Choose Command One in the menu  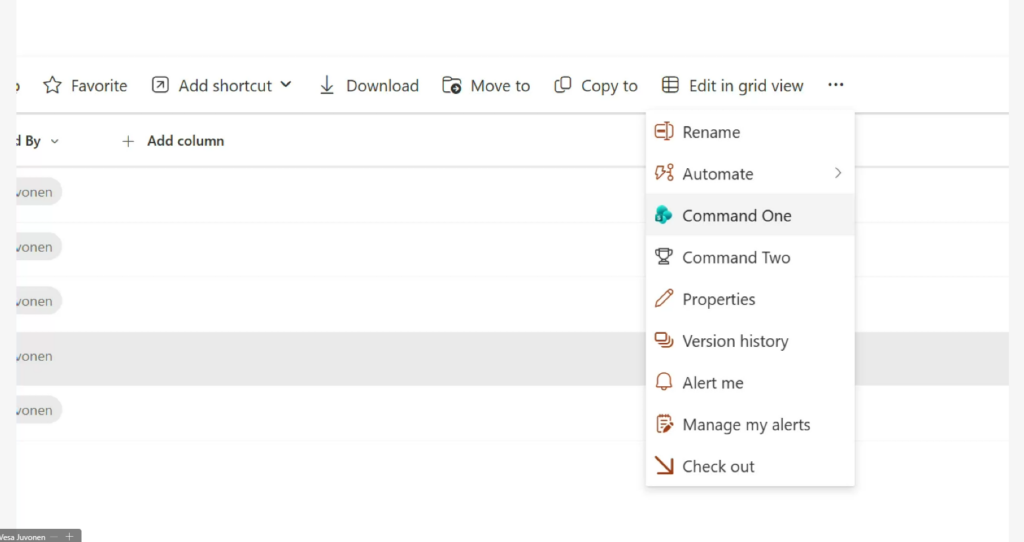click(x=736, y=215)
